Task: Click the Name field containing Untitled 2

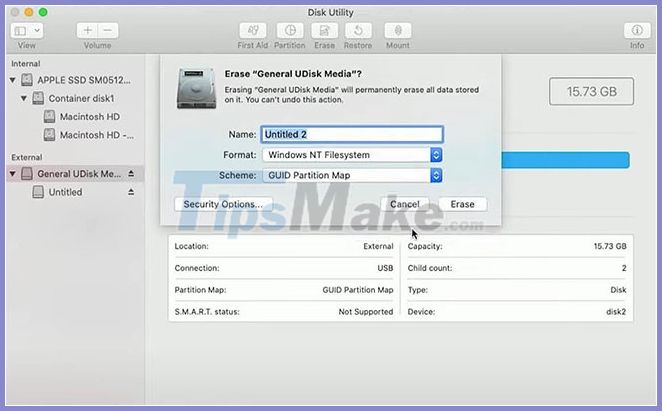Action: 352,134
